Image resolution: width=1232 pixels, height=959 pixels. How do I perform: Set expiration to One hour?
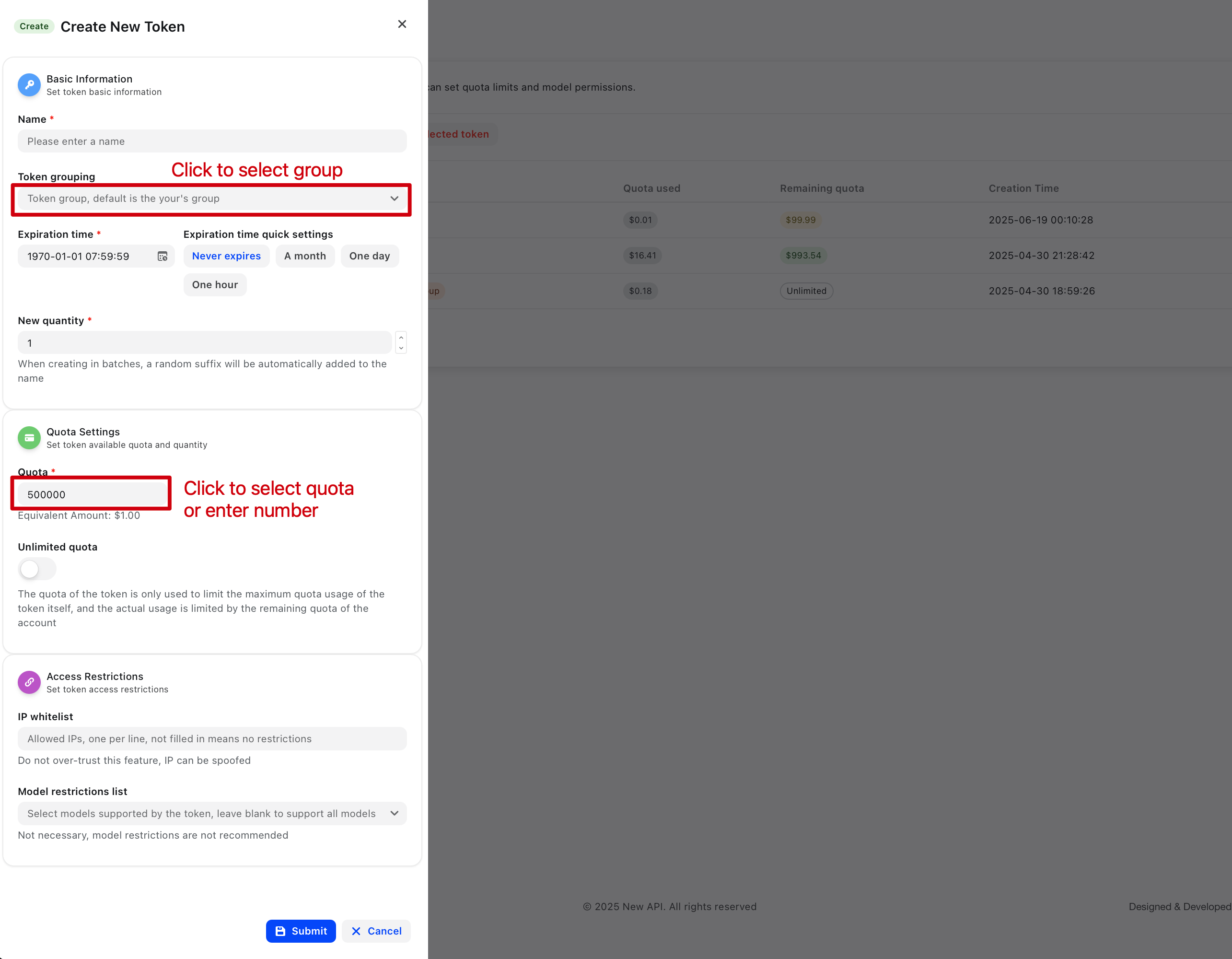(x=215, y=285)
